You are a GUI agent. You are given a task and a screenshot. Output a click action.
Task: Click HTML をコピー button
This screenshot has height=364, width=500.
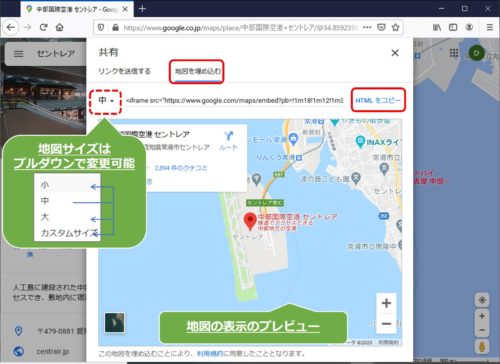(x=378, y=100)
